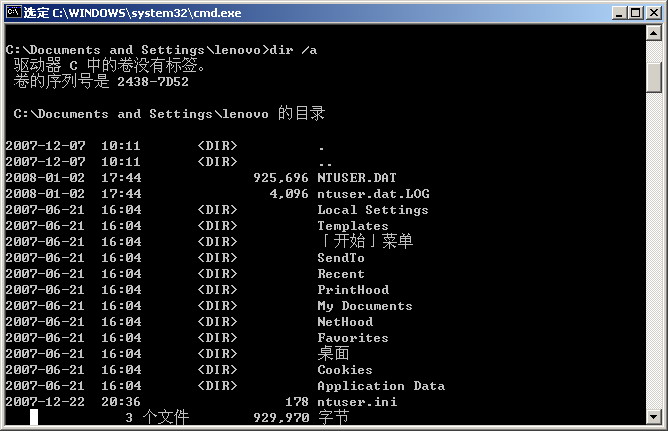This screenshot has width=668, height=431.
Task: Click the white selection cursor block
Action: pos(34,418)
